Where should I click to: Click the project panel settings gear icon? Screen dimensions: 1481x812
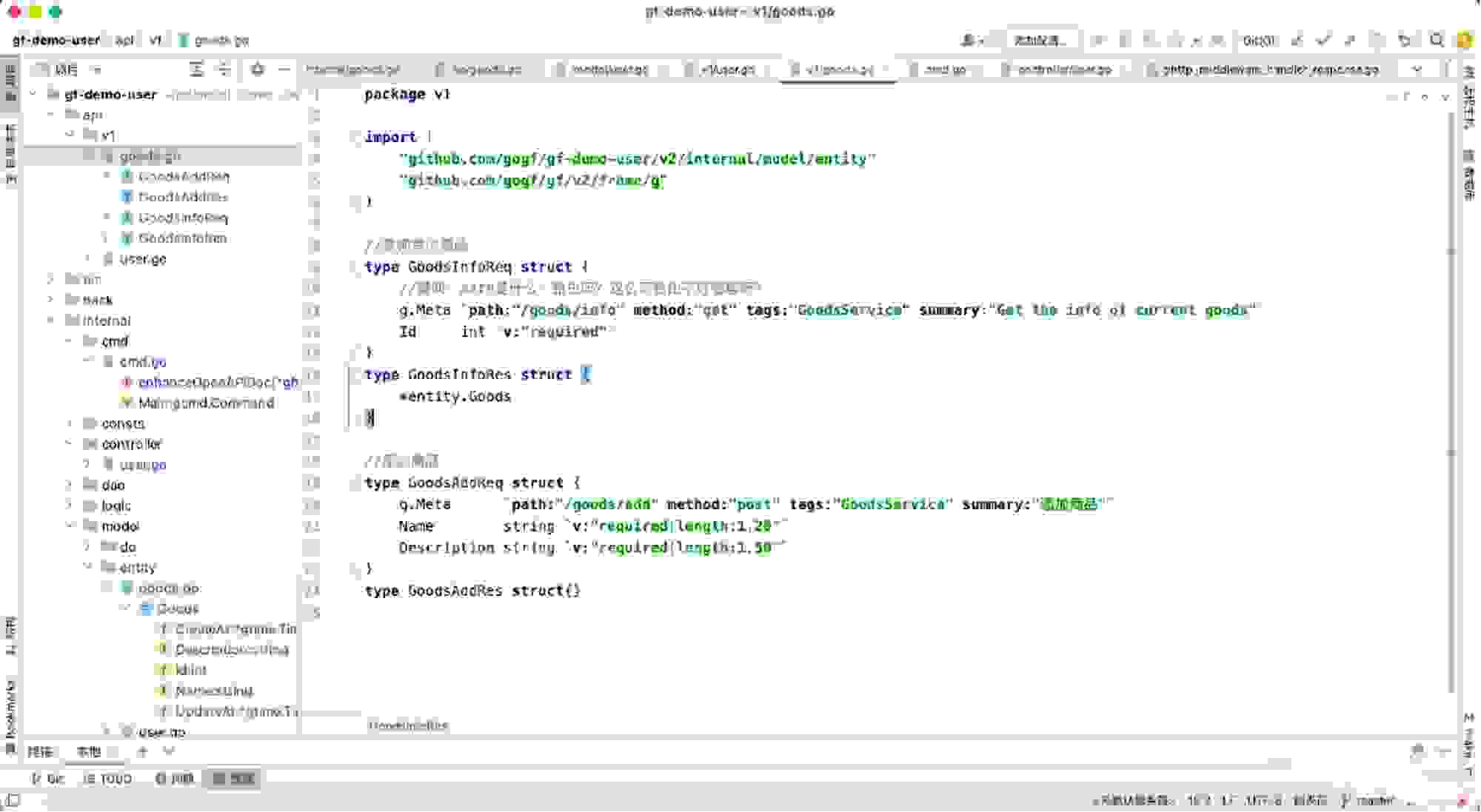click(x=257, y=69)
